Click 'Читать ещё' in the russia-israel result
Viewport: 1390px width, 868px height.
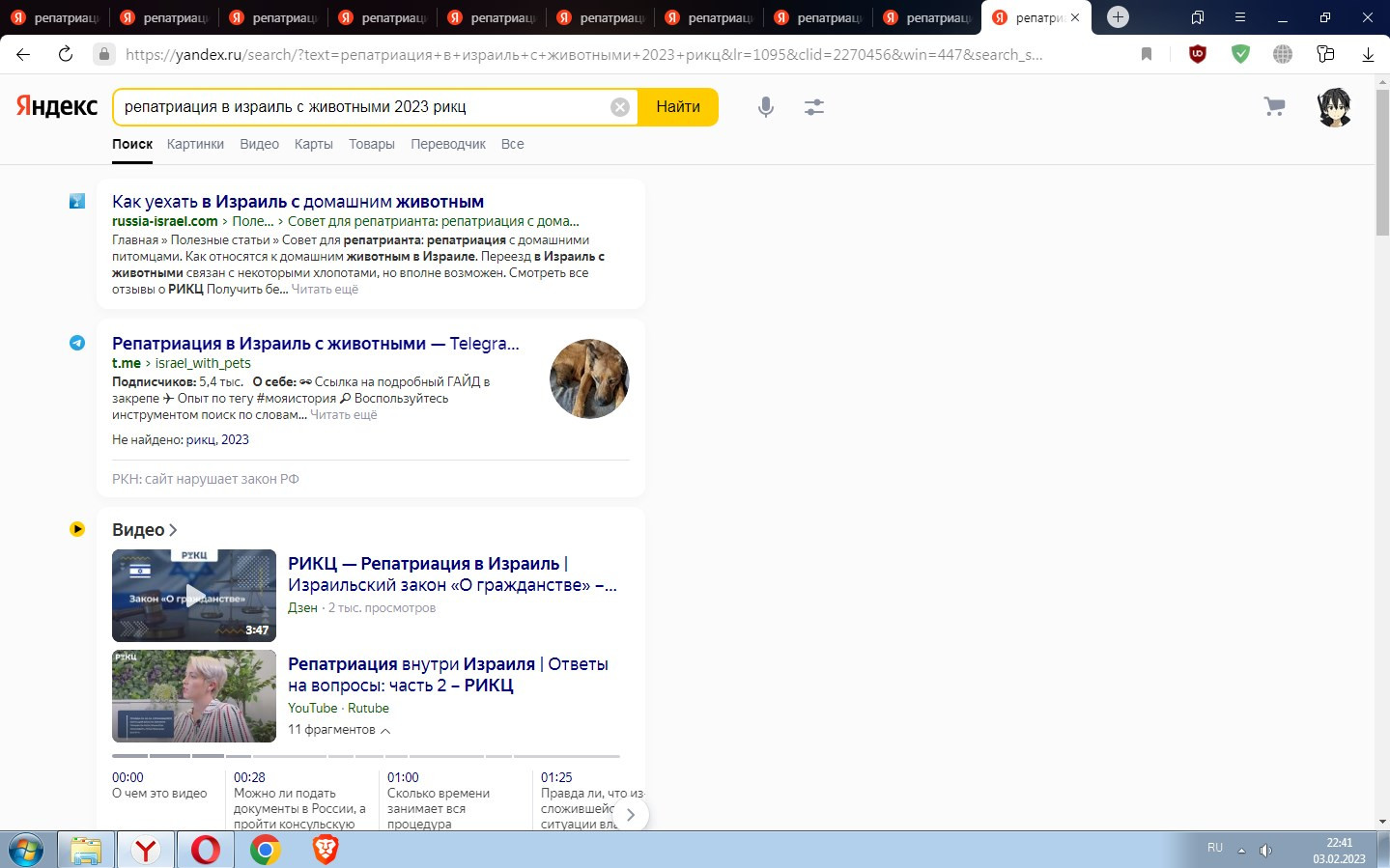pyautogui.click(x=325, y=290)
